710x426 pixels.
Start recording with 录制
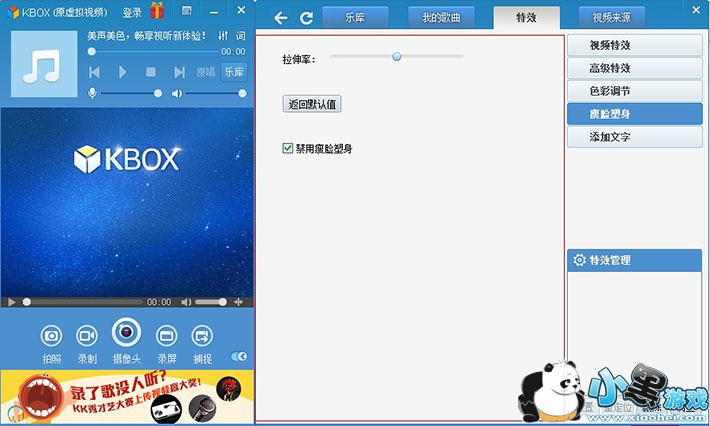(x=87, y=335)
